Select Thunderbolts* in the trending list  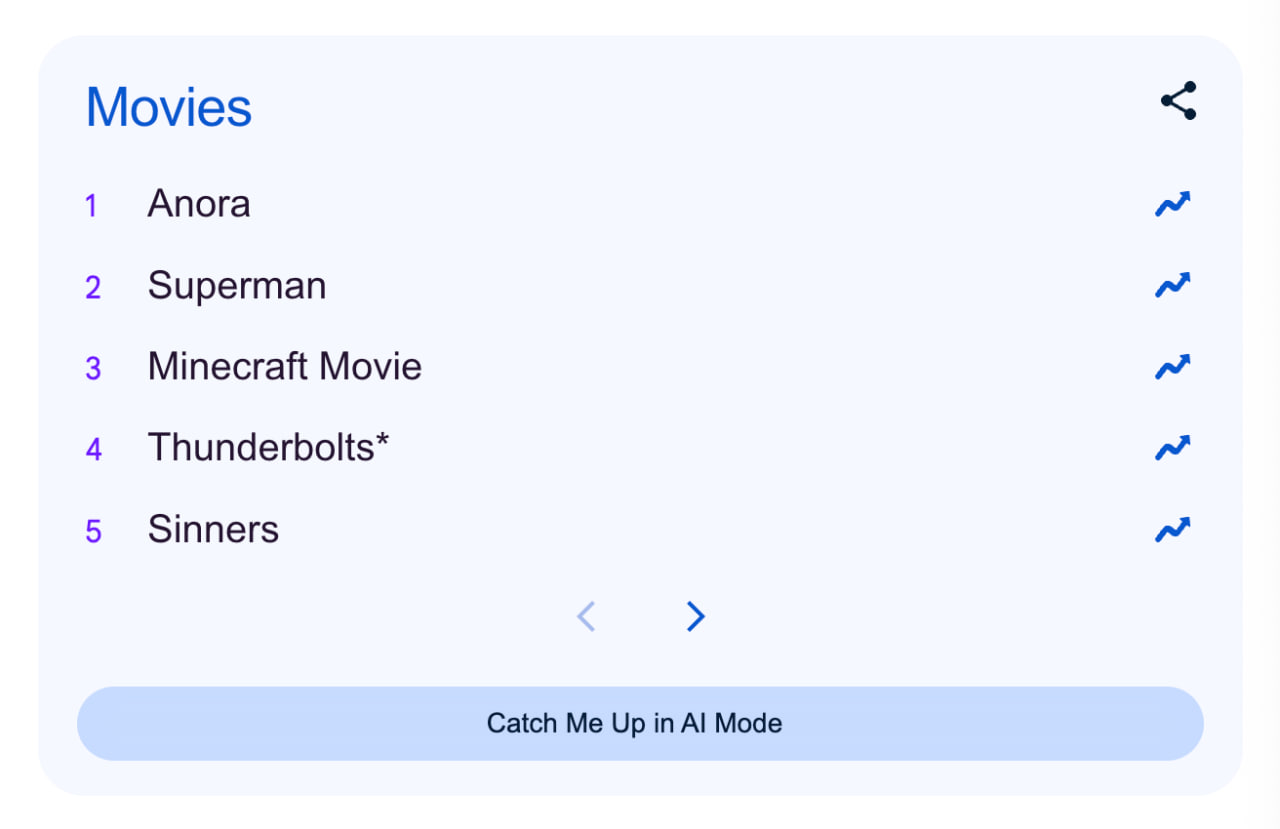pos(268,448)
